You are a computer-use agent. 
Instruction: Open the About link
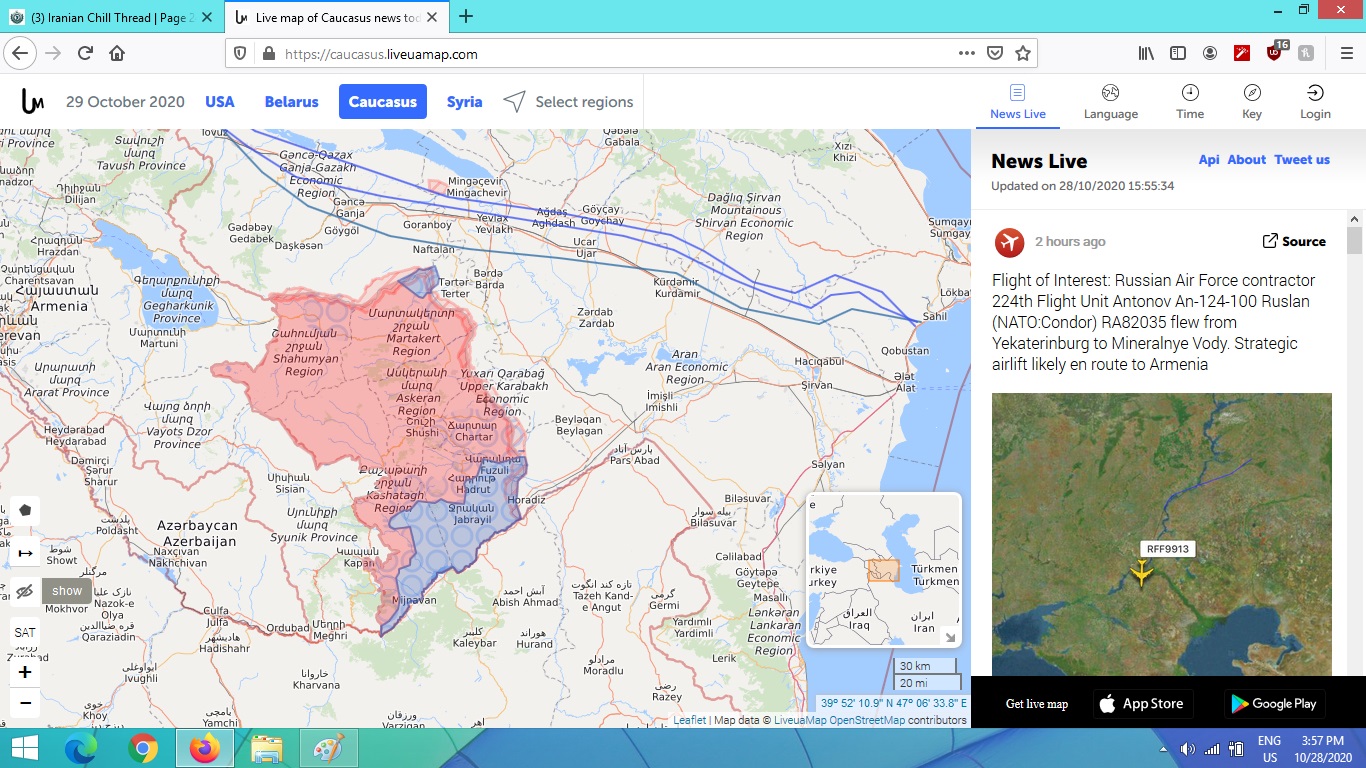pos(1247,160)
